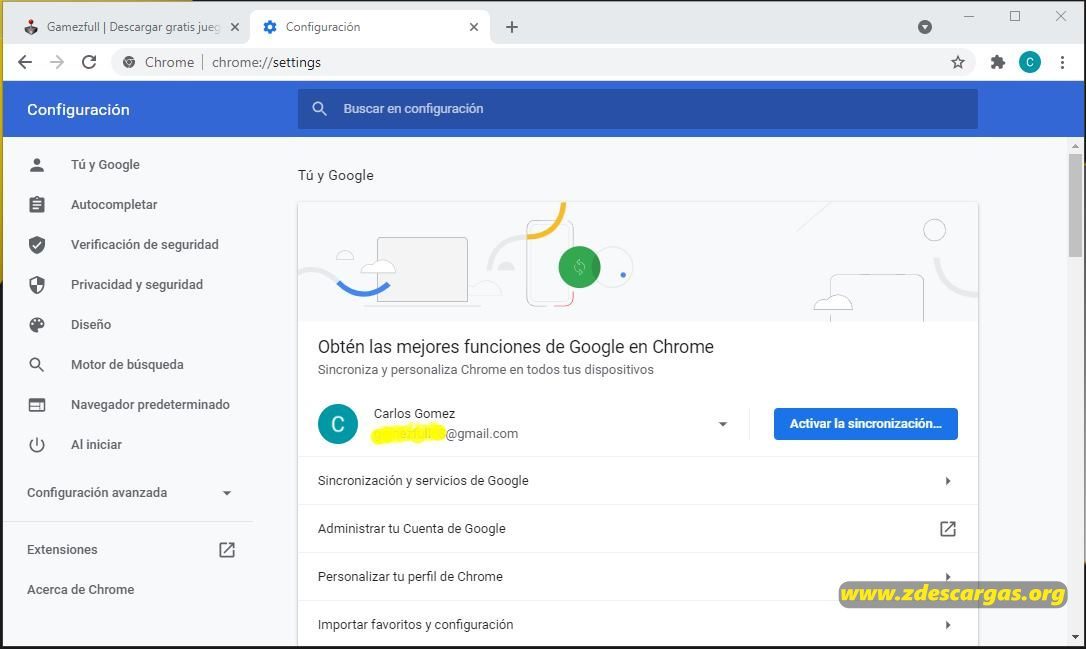Image resolution: width=1086 pixels, height=649 pixels.
Task: Click the scrollbar down arrow
Action: pos(1075,637)
